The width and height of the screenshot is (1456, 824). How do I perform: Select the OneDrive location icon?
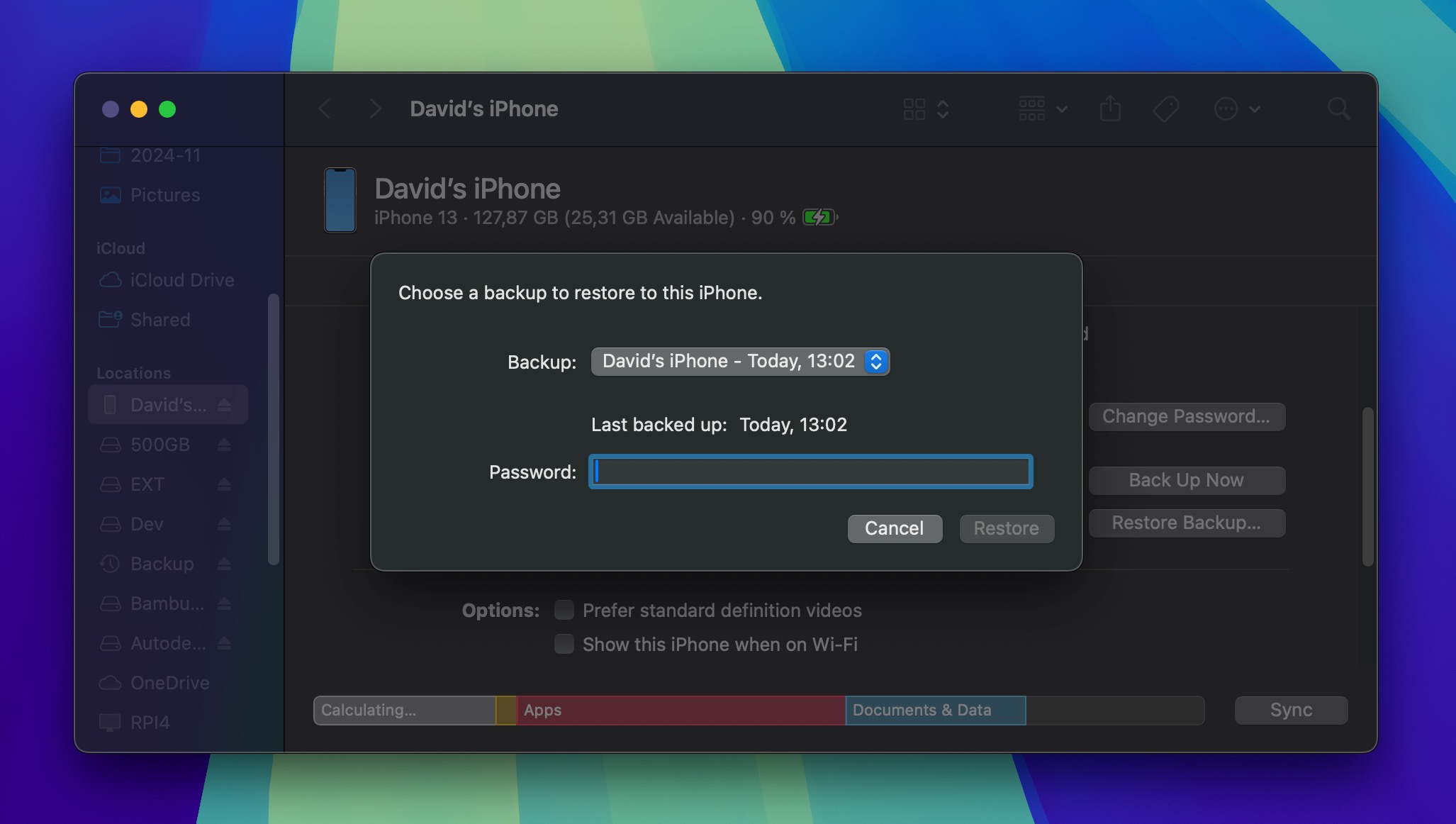pos(111,683)
